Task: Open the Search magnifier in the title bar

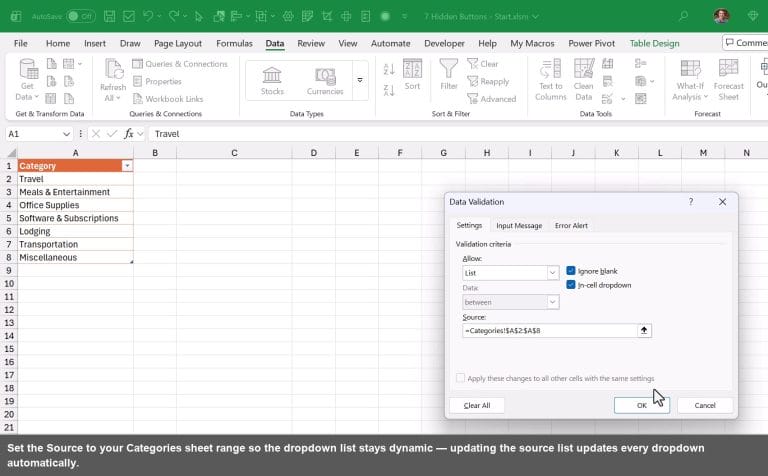Action: 683,16
